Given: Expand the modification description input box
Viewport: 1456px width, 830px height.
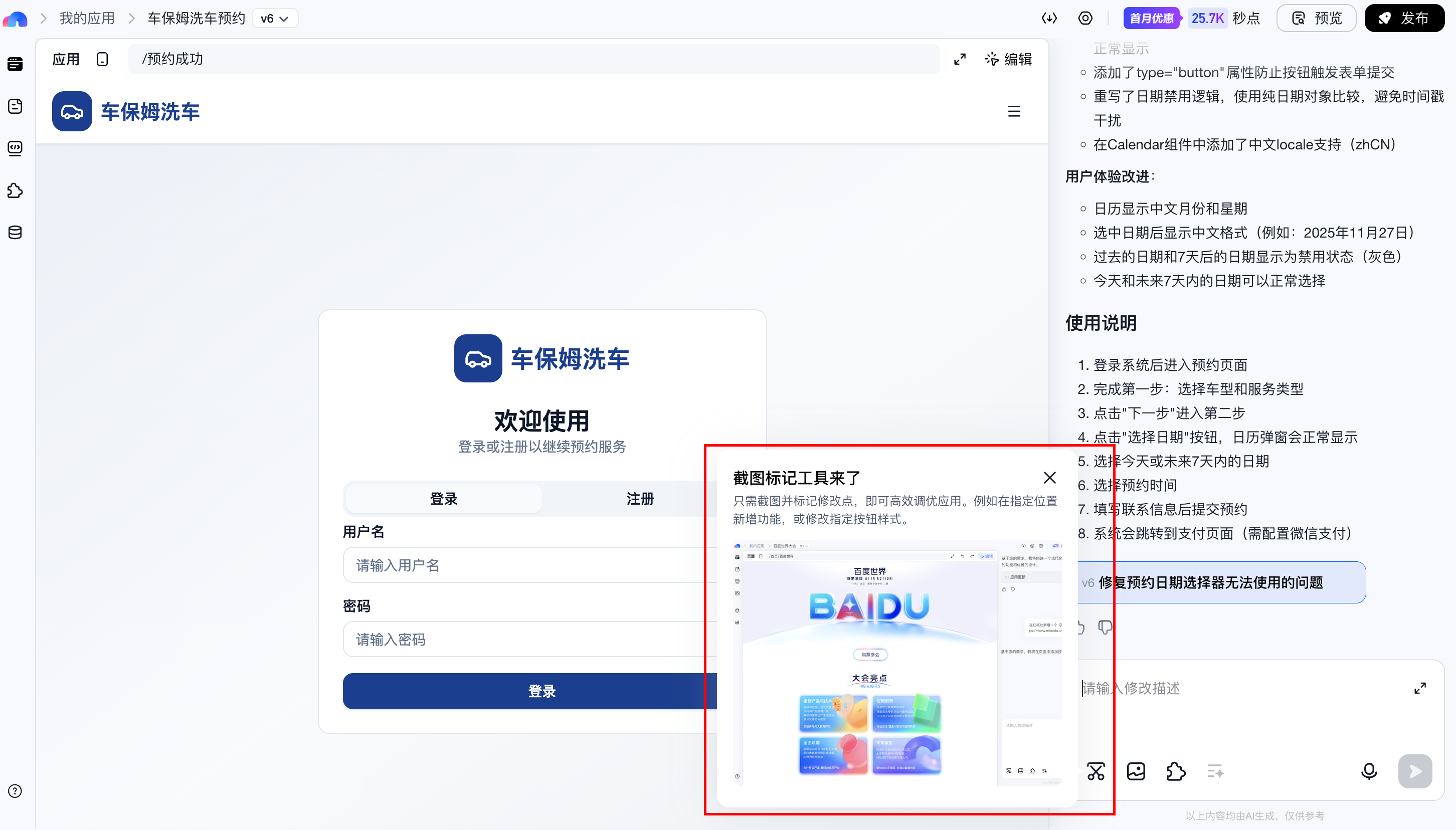Looking at the screenshot, I should [x=1419, y=688].
